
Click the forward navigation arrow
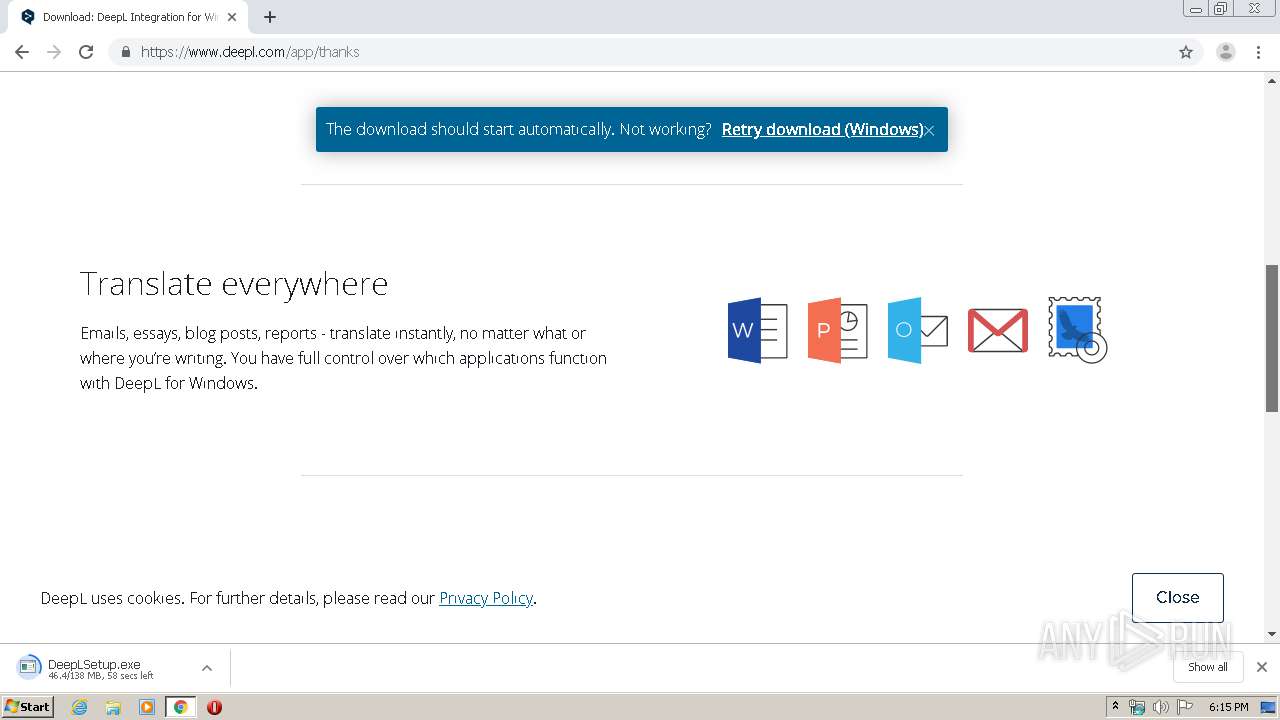tap(54, 52)
